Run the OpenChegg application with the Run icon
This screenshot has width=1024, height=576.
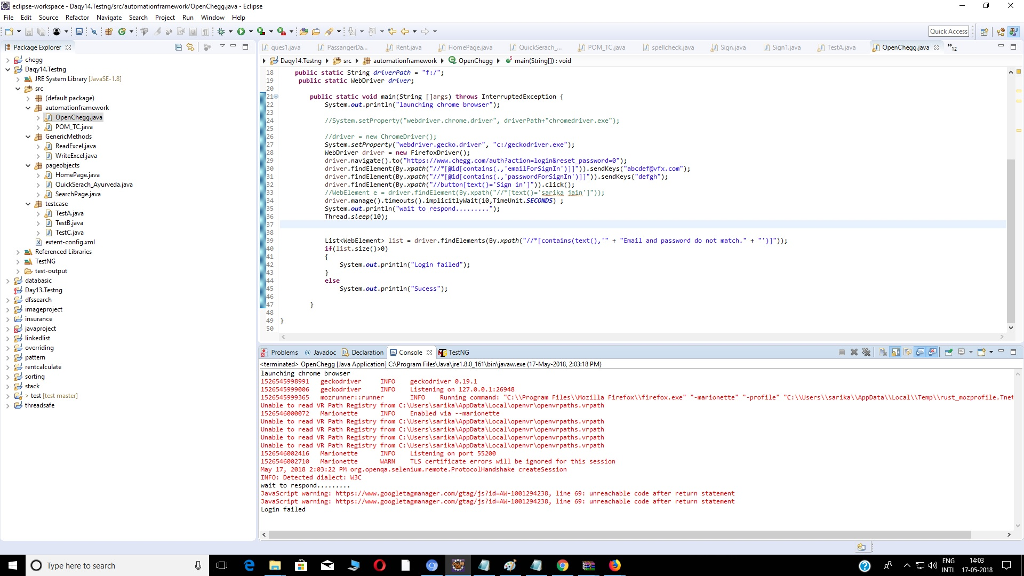click(x=240, y=34)
